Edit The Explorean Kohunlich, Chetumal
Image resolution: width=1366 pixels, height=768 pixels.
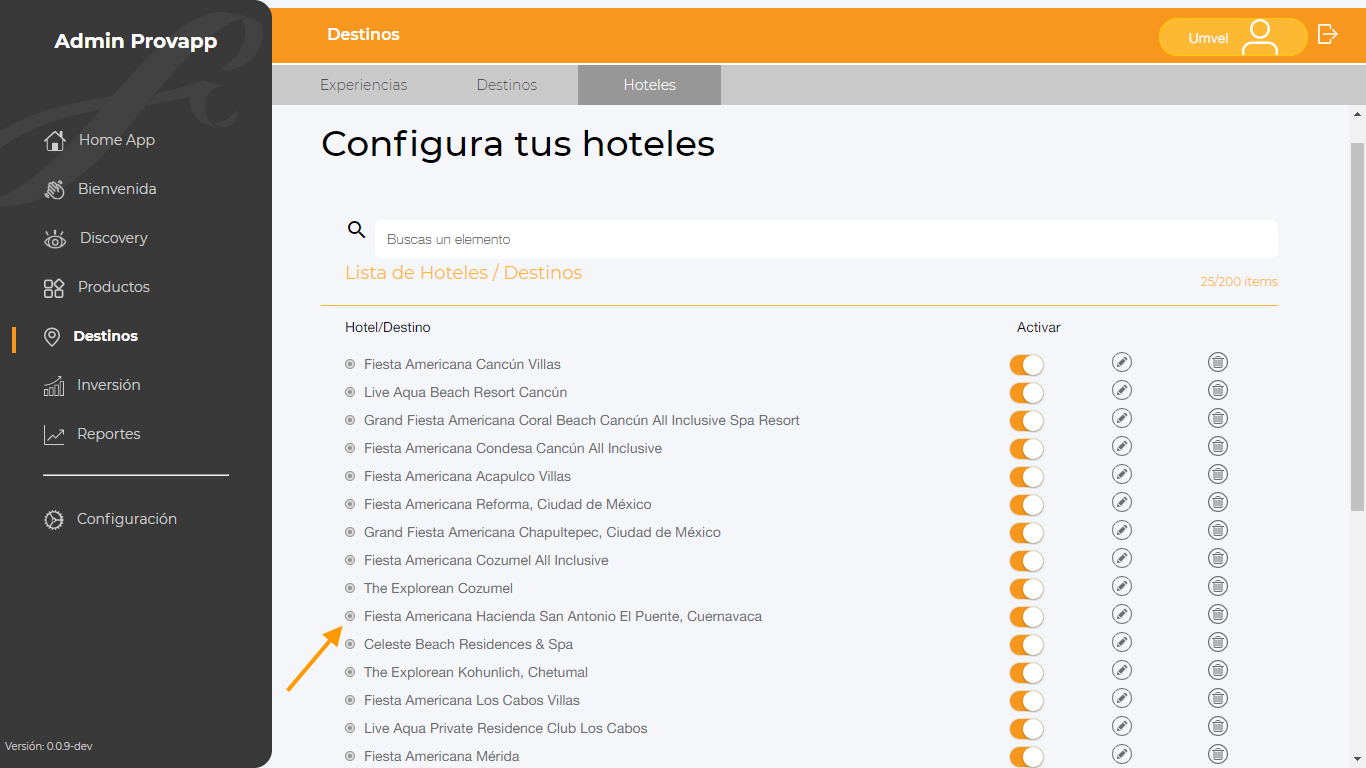click(x=1122, y=670)
